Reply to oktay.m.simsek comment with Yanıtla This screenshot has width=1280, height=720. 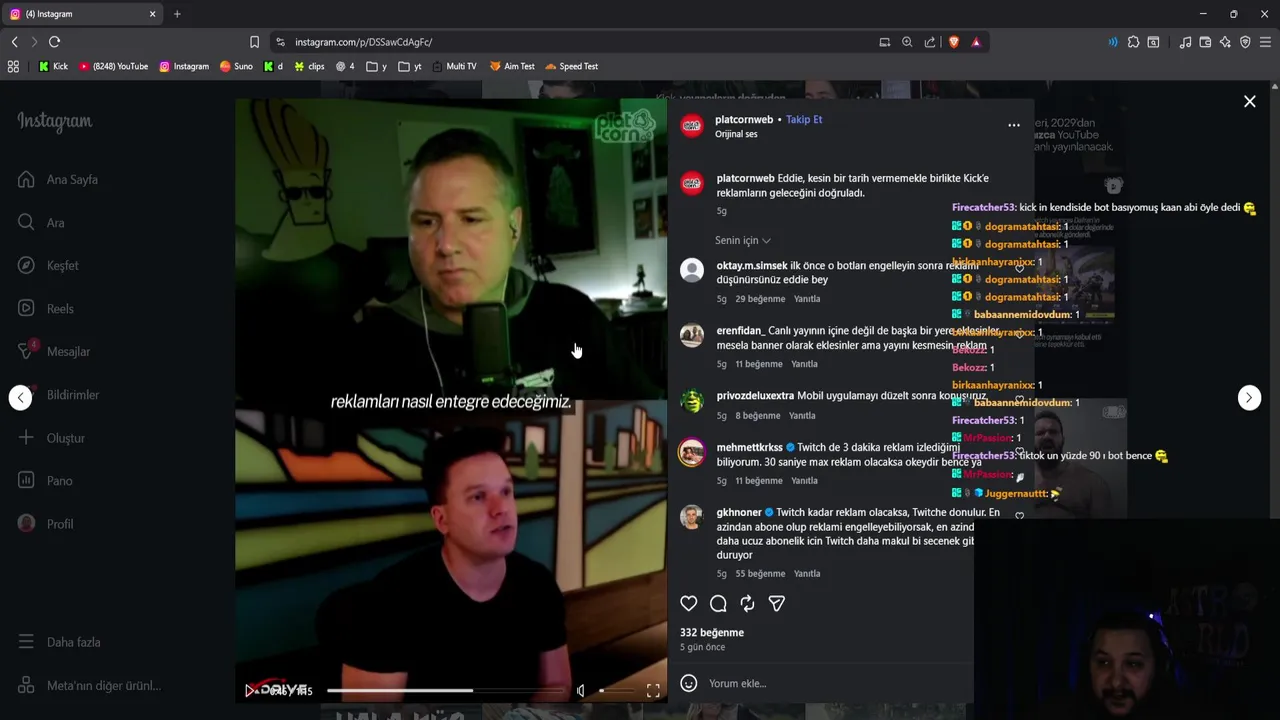[807, 299]
